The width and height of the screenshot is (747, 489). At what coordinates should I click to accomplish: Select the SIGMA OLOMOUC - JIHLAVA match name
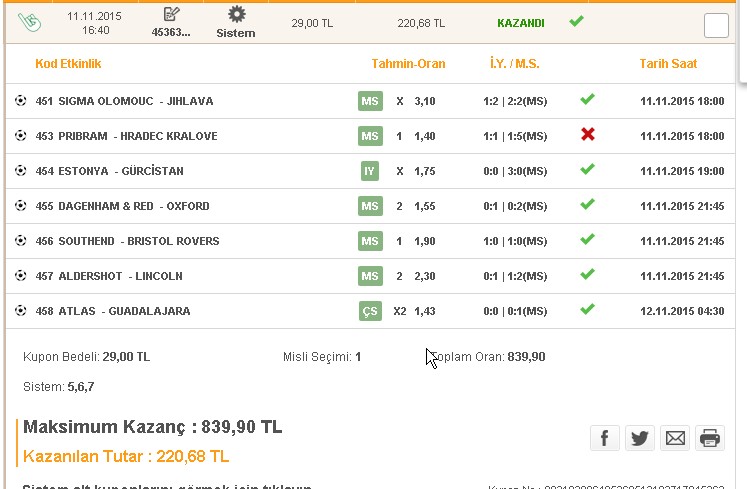coord(136,101)
